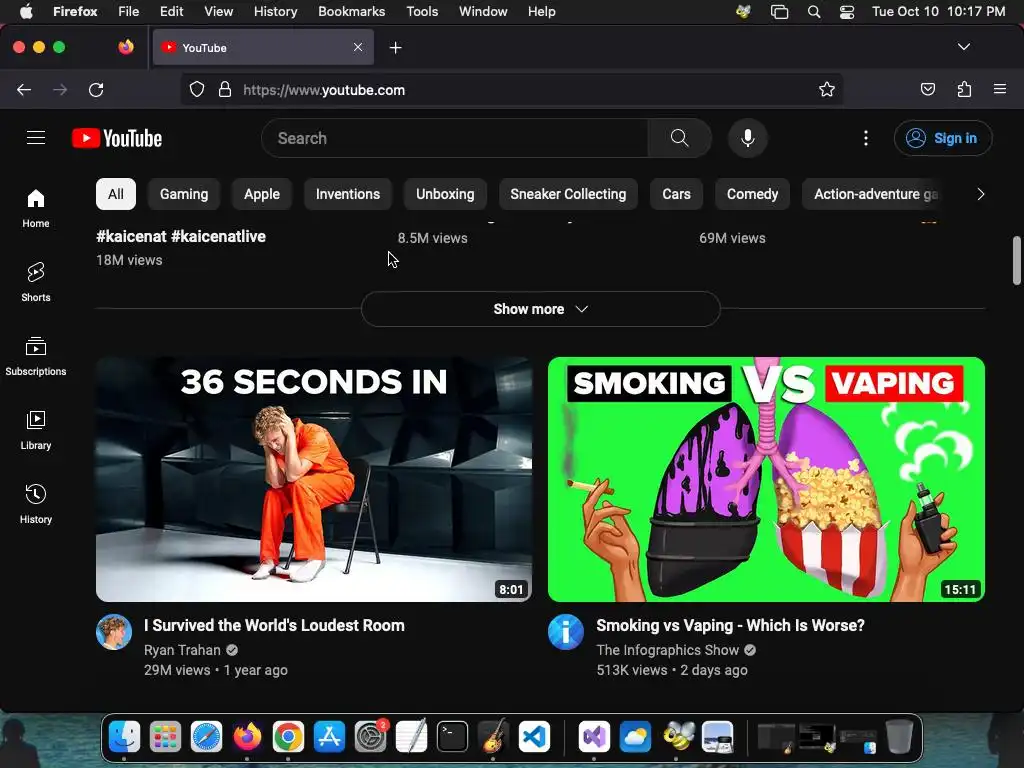Screen dimensions: 1024x768
Task: Select the All category chip
Action: 116,194
